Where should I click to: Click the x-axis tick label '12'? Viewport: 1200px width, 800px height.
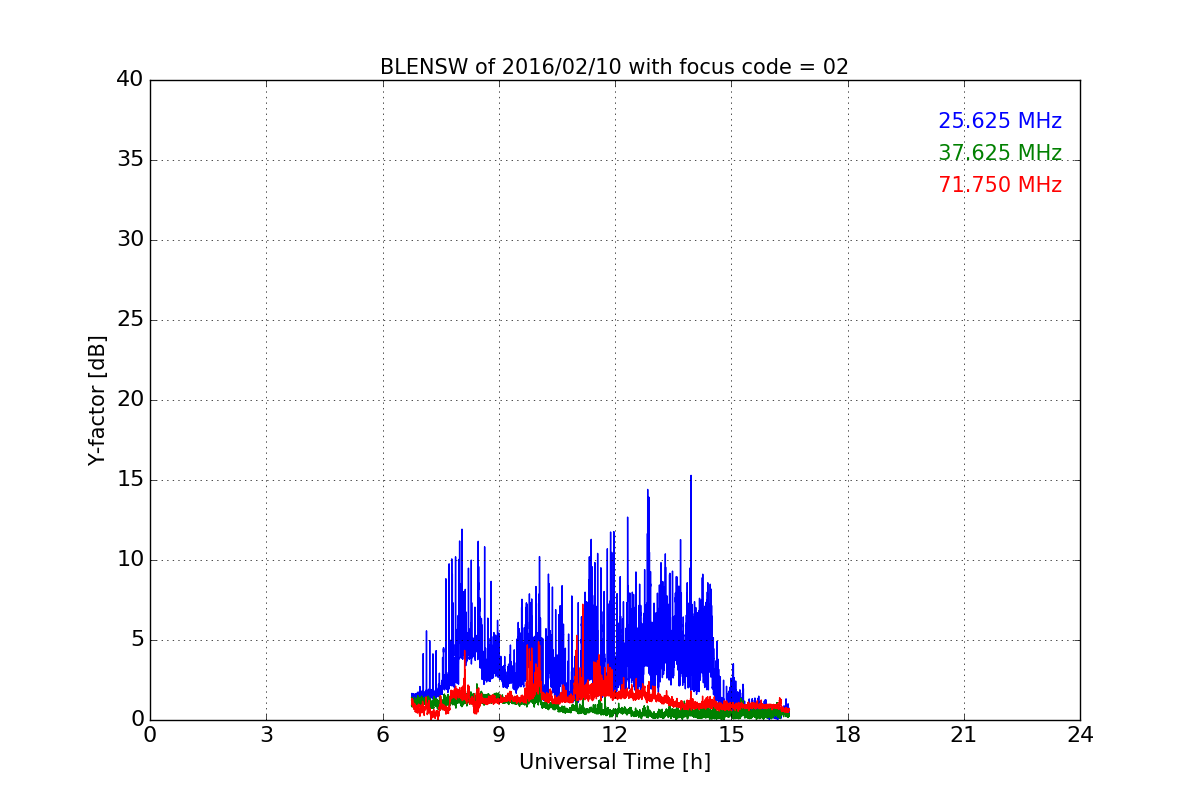coord(614,735)
